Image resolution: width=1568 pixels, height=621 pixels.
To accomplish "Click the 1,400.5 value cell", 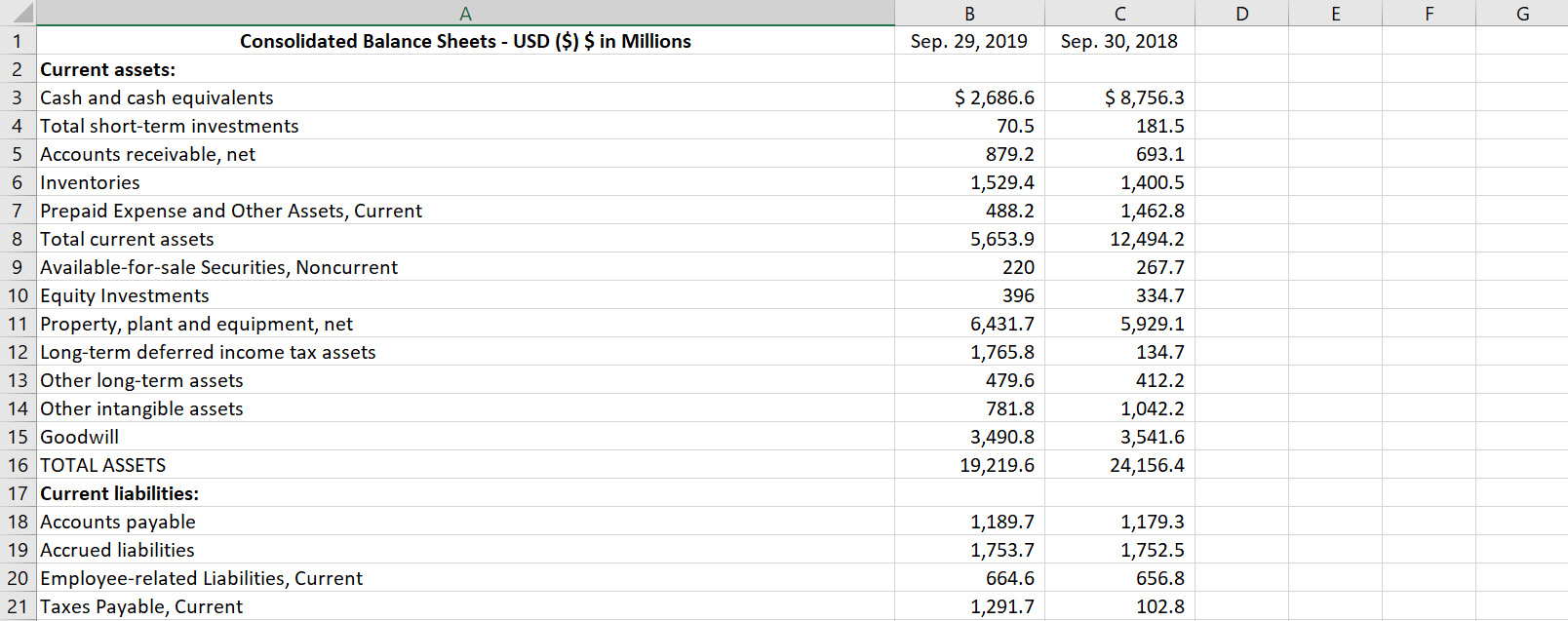I will click(x=1119, y=182).
